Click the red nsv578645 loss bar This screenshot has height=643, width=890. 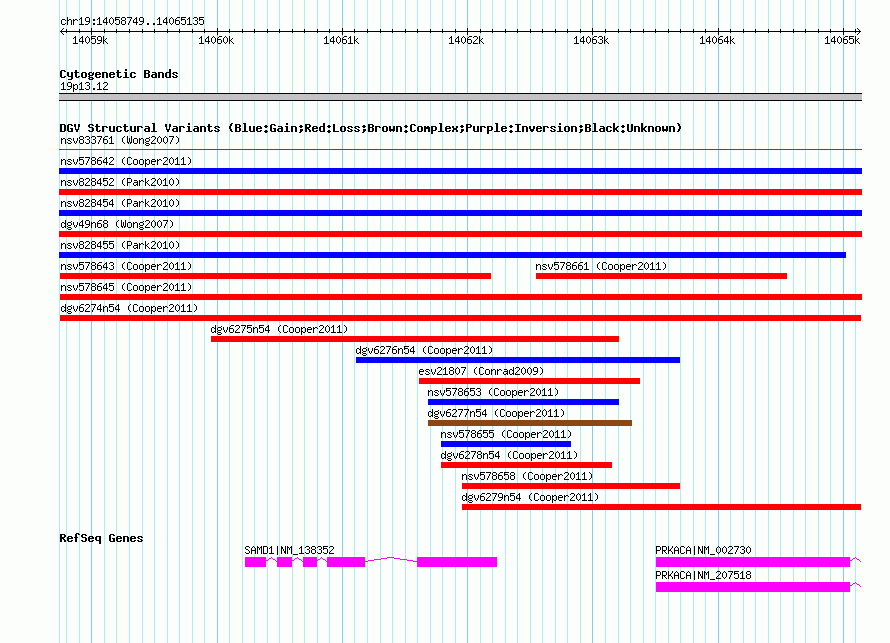tap(460, 297)
